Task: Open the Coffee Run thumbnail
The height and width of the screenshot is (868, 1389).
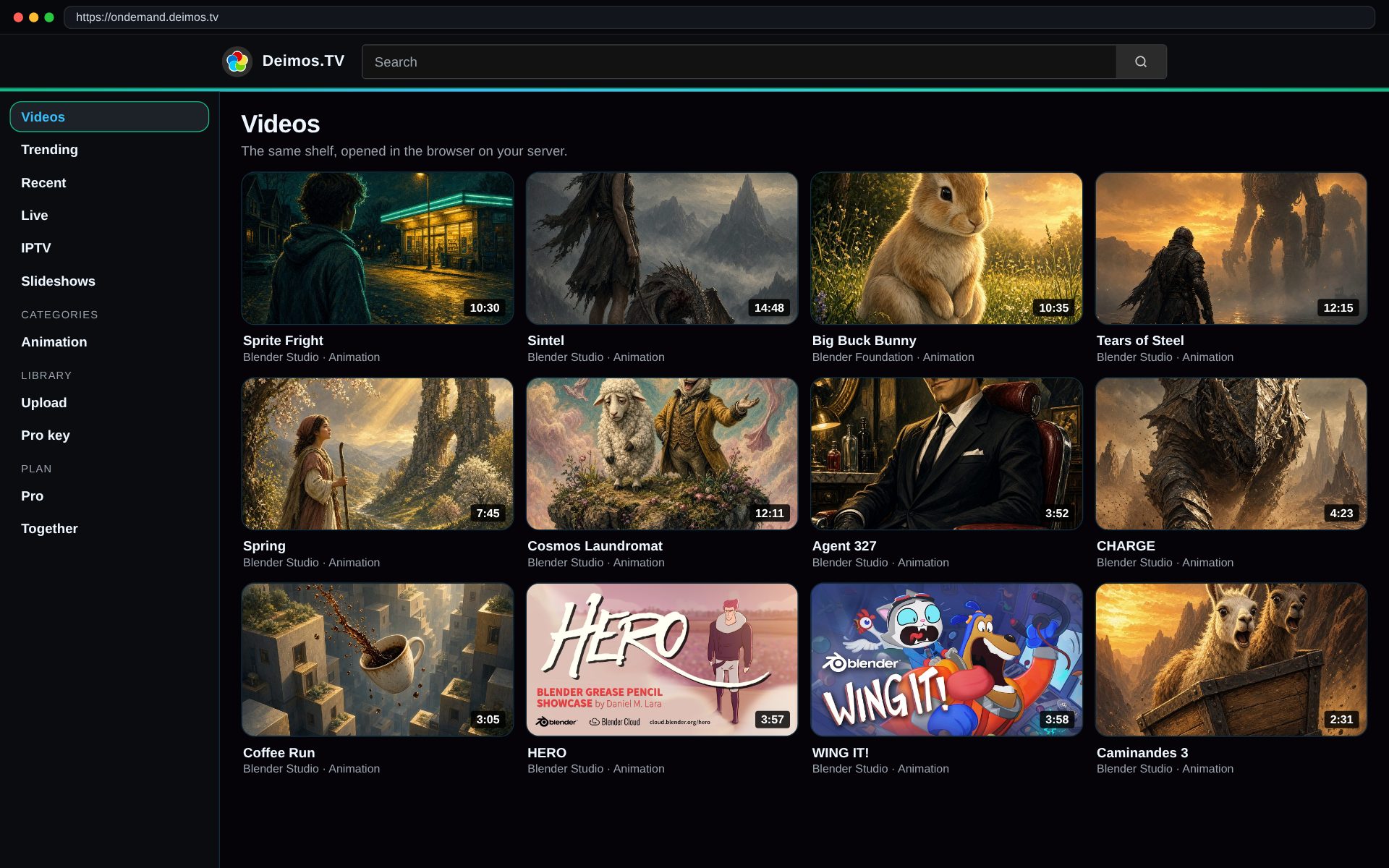Action: (x=378, y=660)
